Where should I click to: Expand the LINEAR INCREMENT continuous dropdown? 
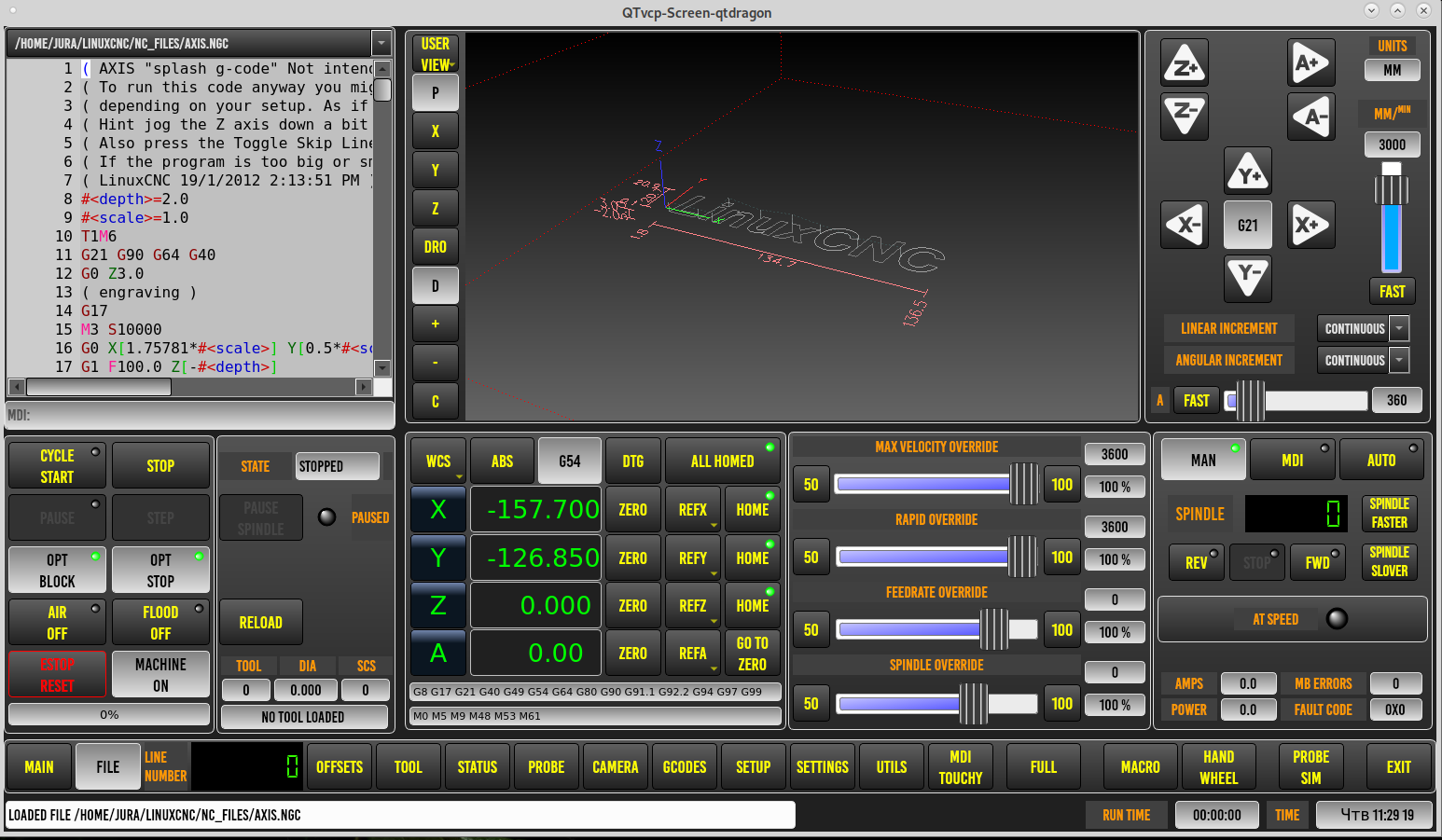pyautogui.click(x=1399, y=328)
